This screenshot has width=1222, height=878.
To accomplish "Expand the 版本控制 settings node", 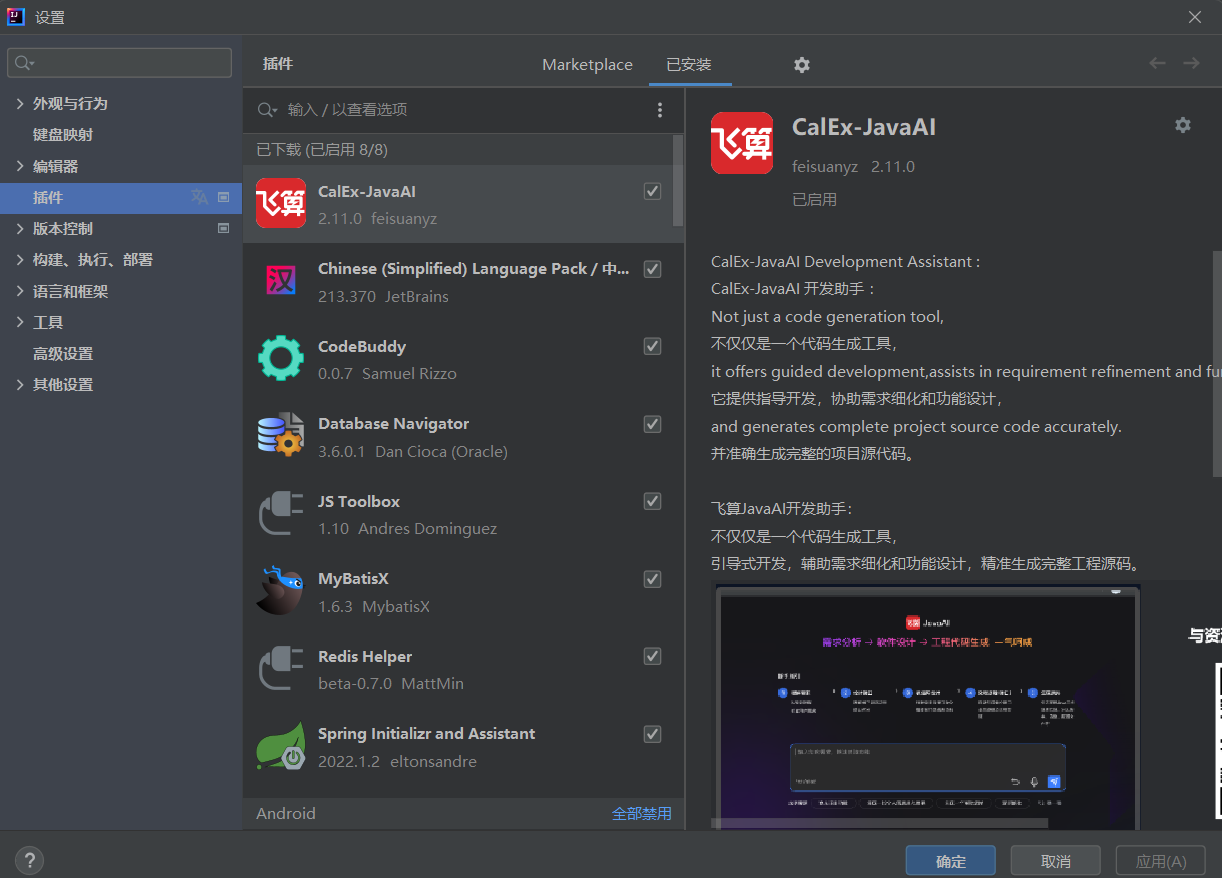I will 20,228.
